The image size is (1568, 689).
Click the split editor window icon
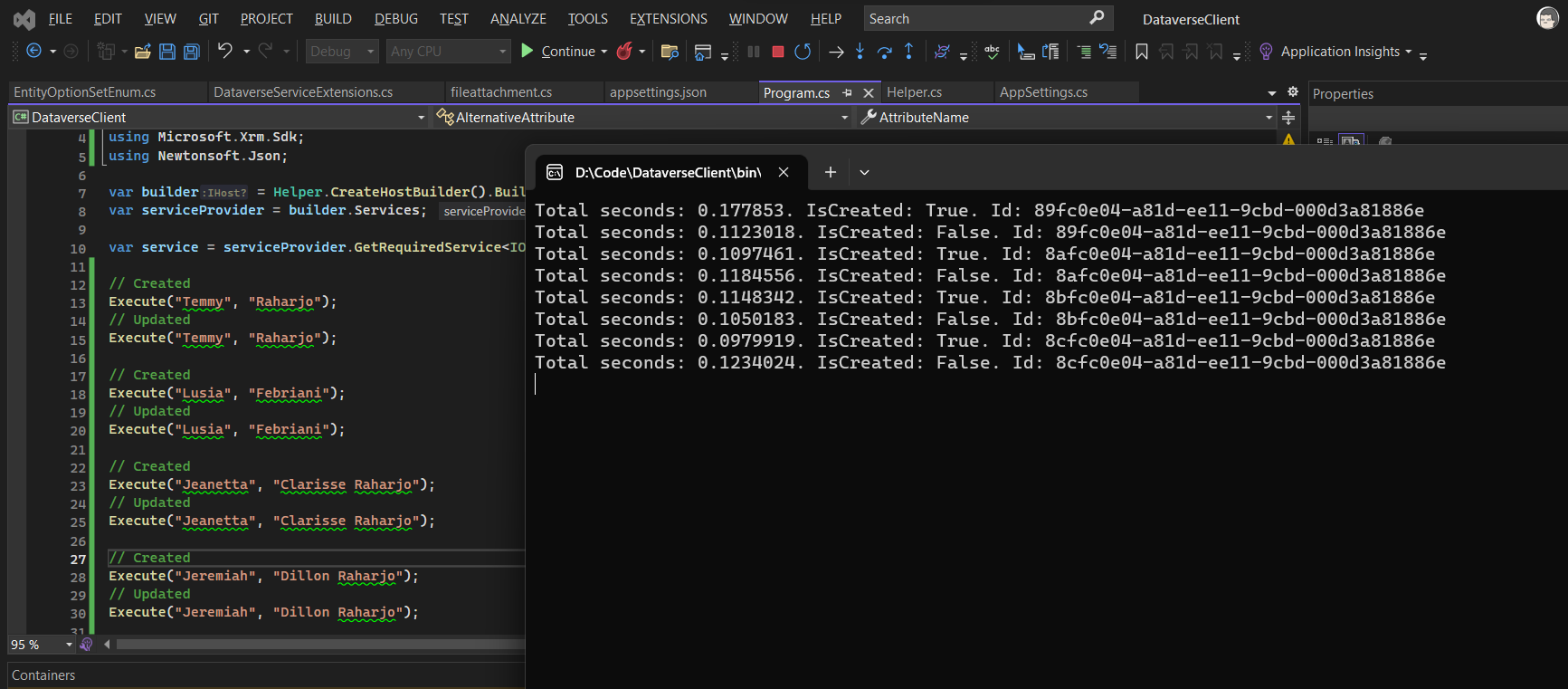1288,118
